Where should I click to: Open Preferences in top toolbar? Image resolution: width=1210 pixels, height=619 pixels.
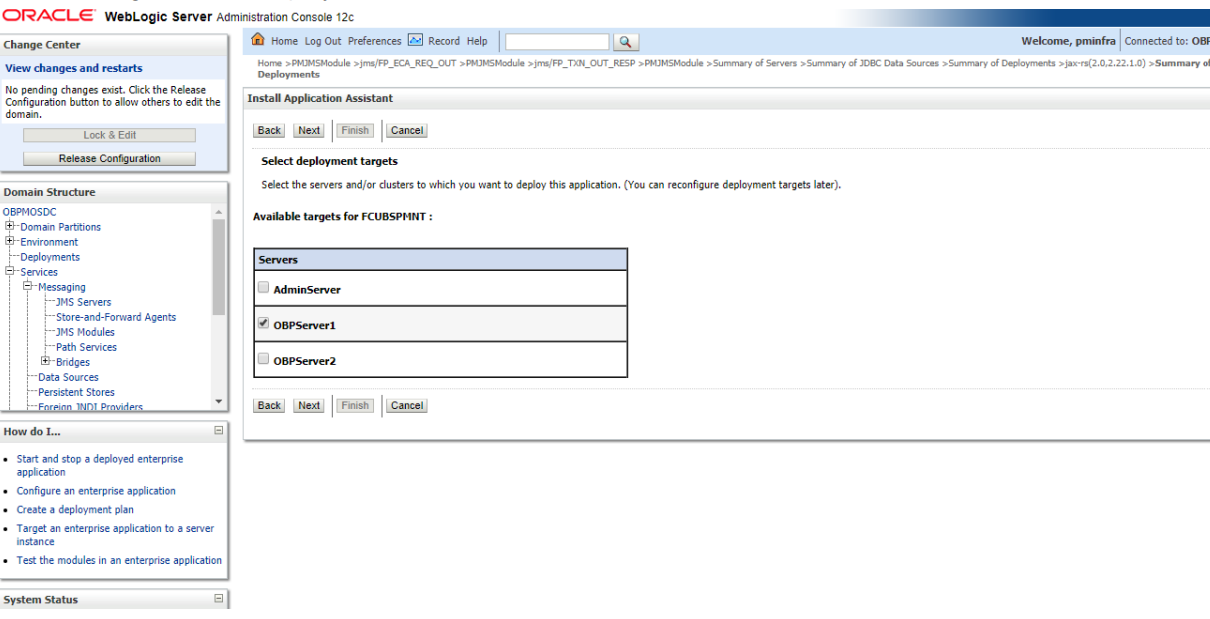[374, 41]
